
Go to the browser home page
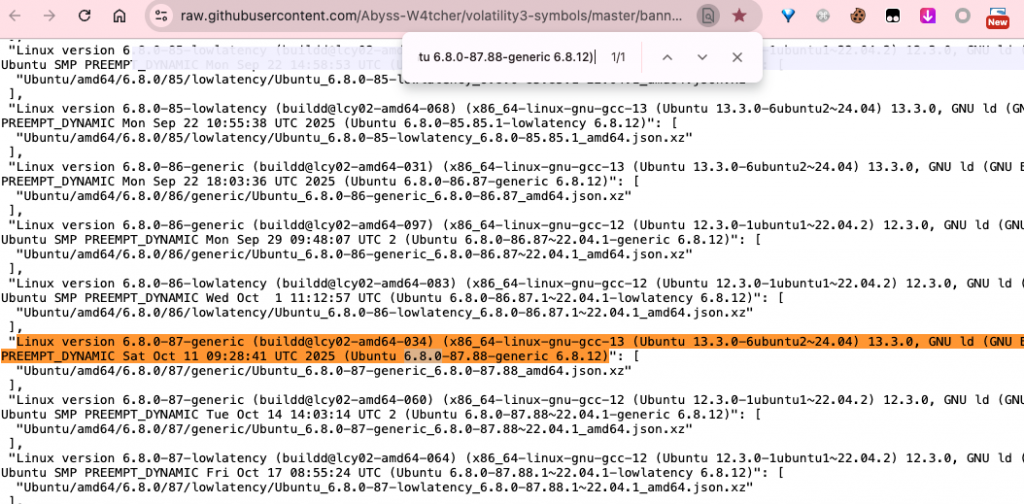(119, 16)
